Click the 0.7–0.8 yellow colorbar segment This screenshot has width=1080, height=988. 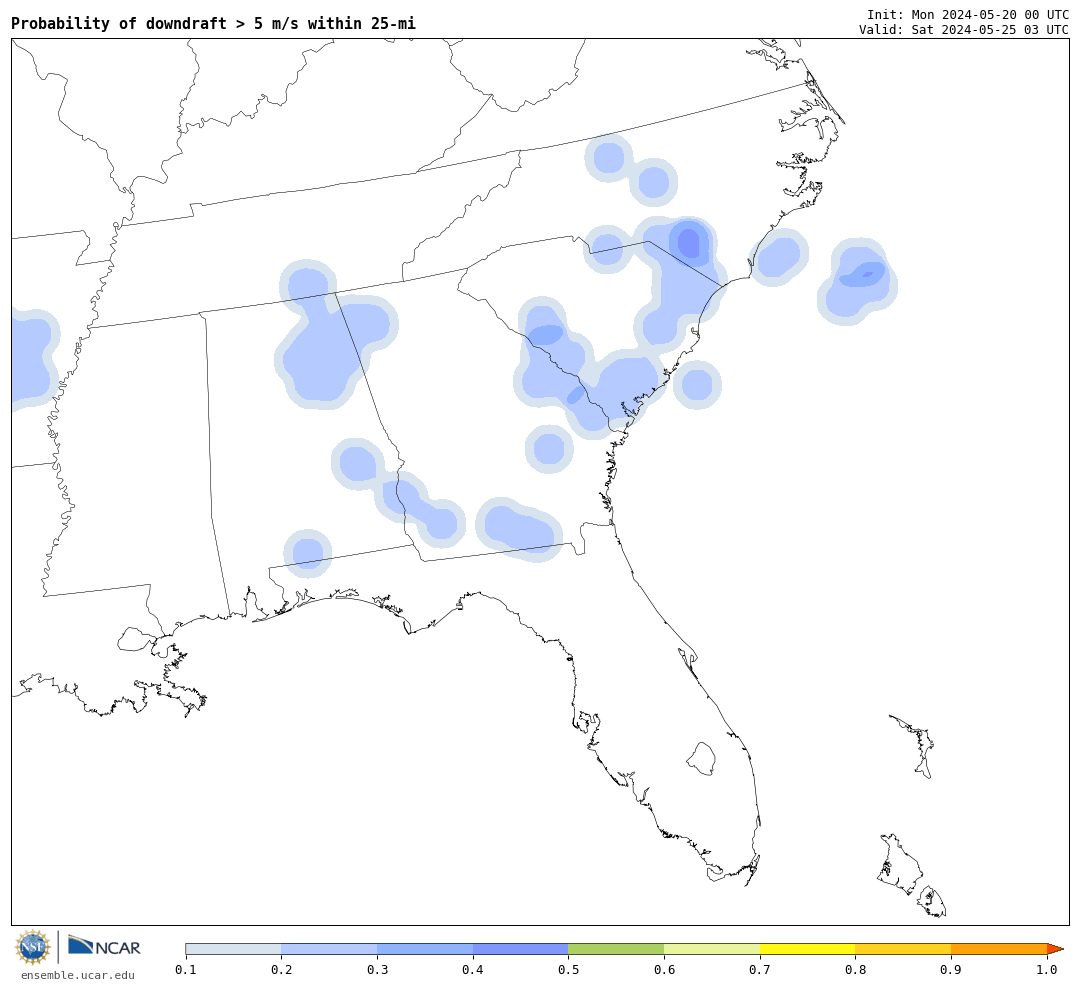click(808, 949)
